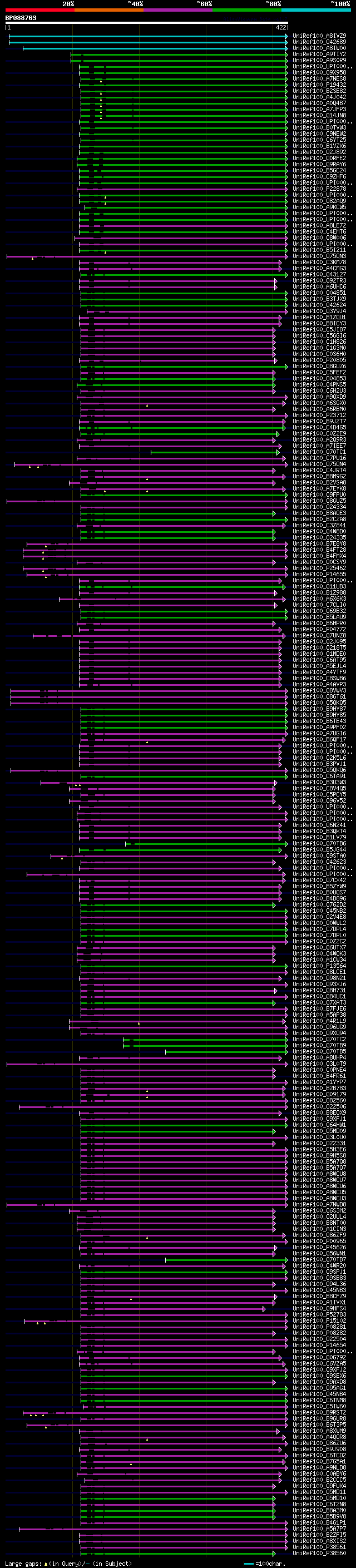Select hit label UniRef100_P19432
This screenshot has height=1568, width=356.
tap(319, 85)
